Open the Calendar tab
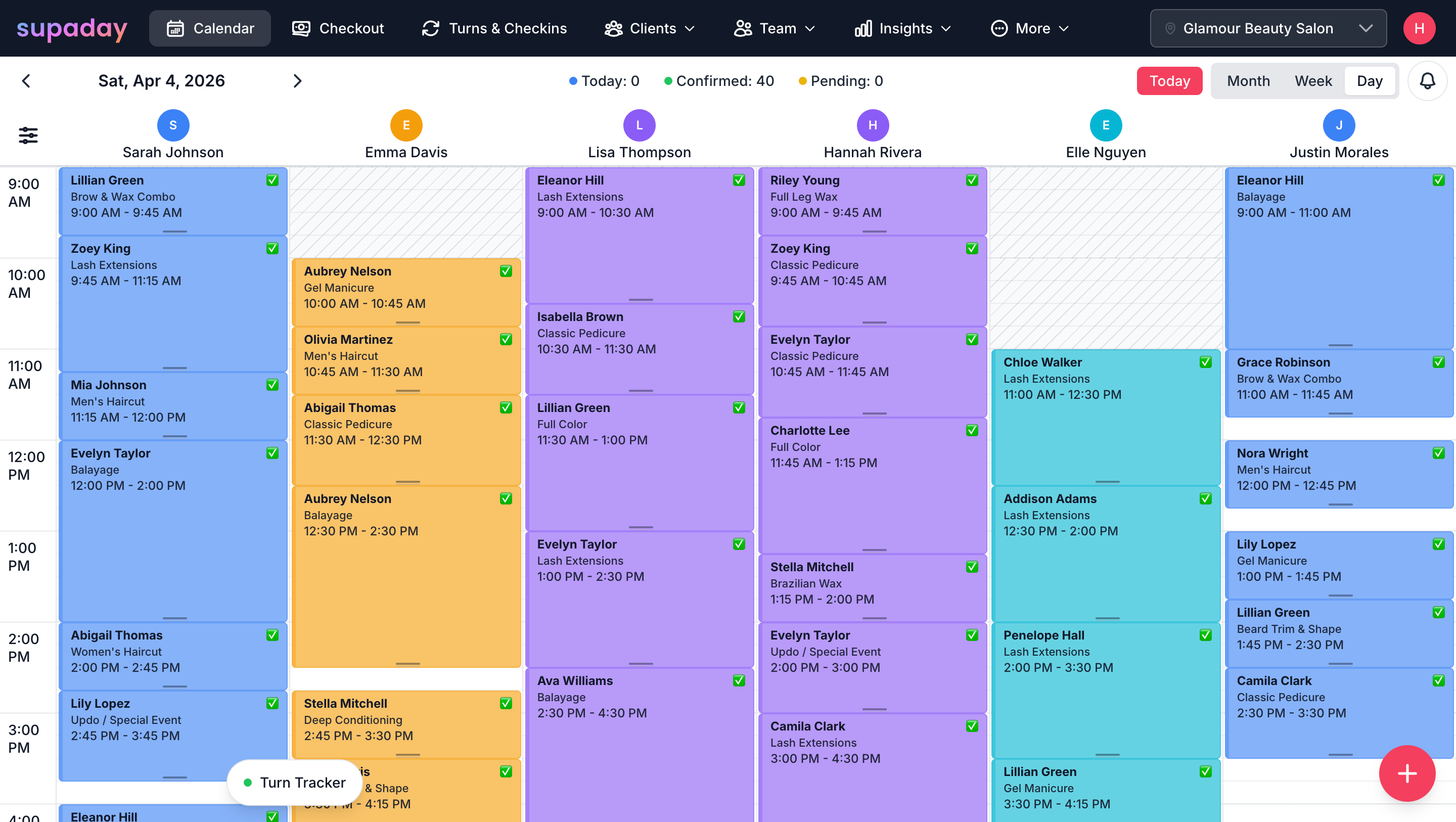Viewport: 1456px width, 822px height. coord(210,28)
